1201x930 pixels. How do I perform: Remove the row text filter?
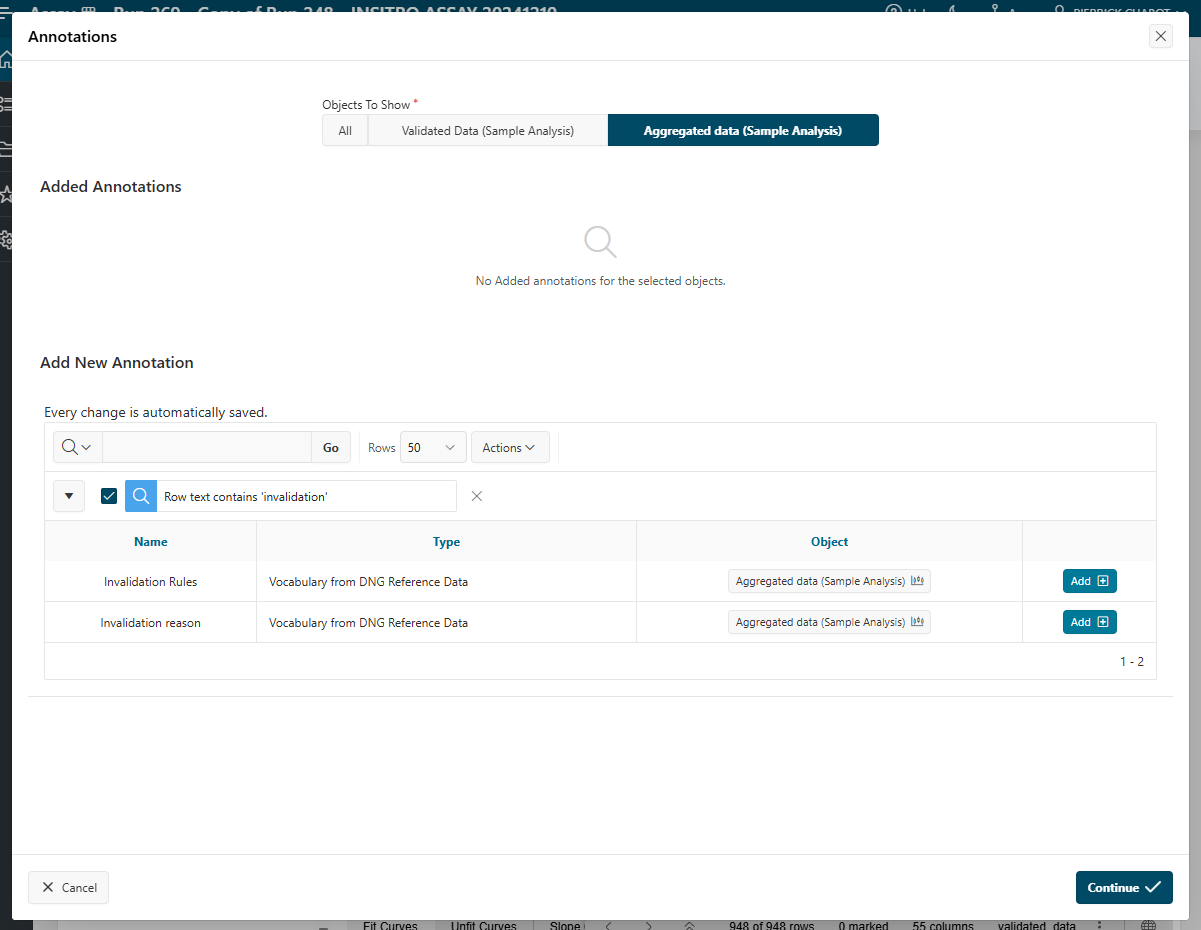[477, 496]
